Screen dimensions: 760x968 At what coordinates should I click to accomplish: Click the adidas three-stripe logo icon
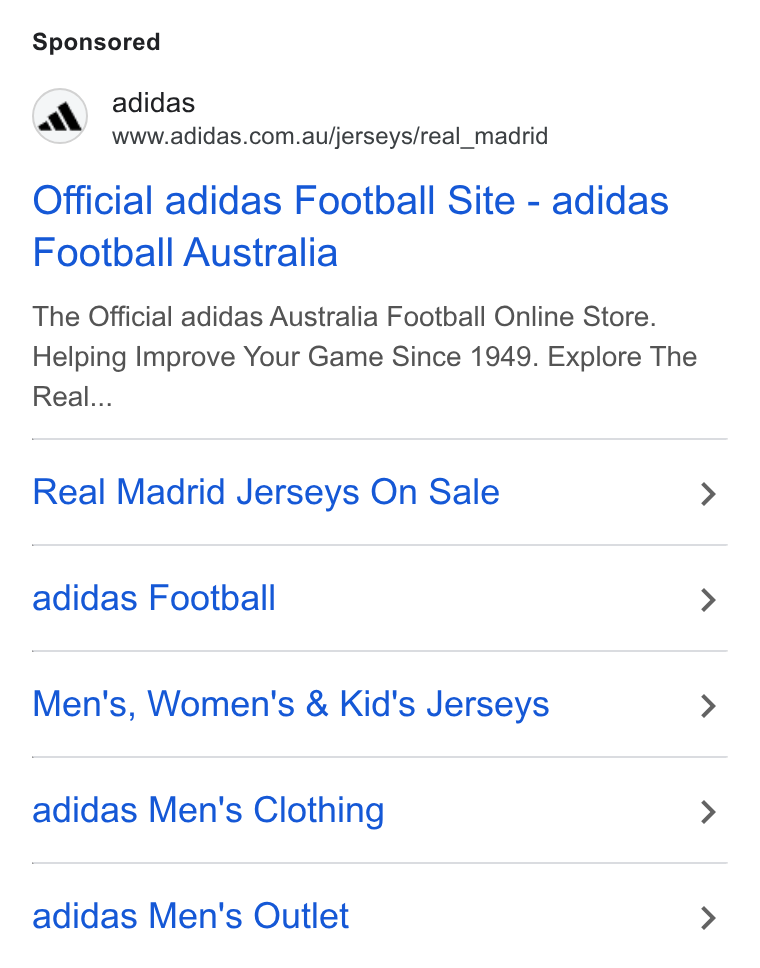[x=60, y=116]
